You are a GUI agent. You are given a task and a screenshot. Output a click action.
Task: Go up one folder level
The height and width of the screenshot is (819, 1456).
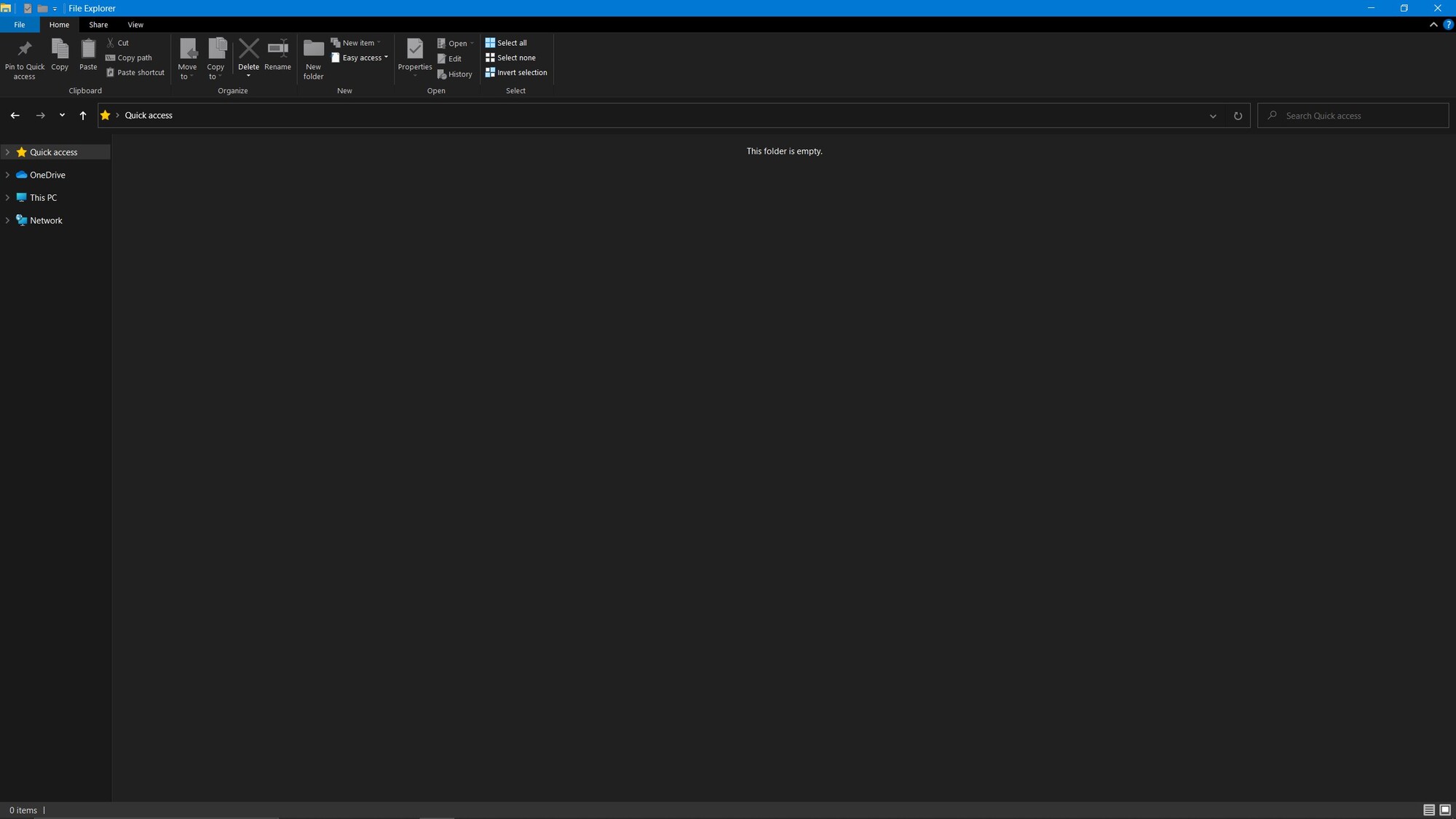[x=83, y=116]
